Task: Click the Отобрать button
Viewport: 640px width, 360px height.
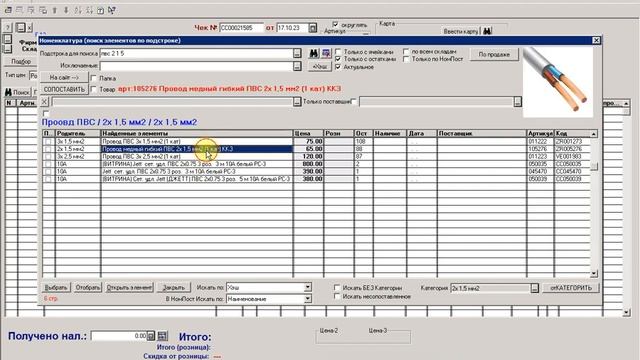Action: coord(88,288)
